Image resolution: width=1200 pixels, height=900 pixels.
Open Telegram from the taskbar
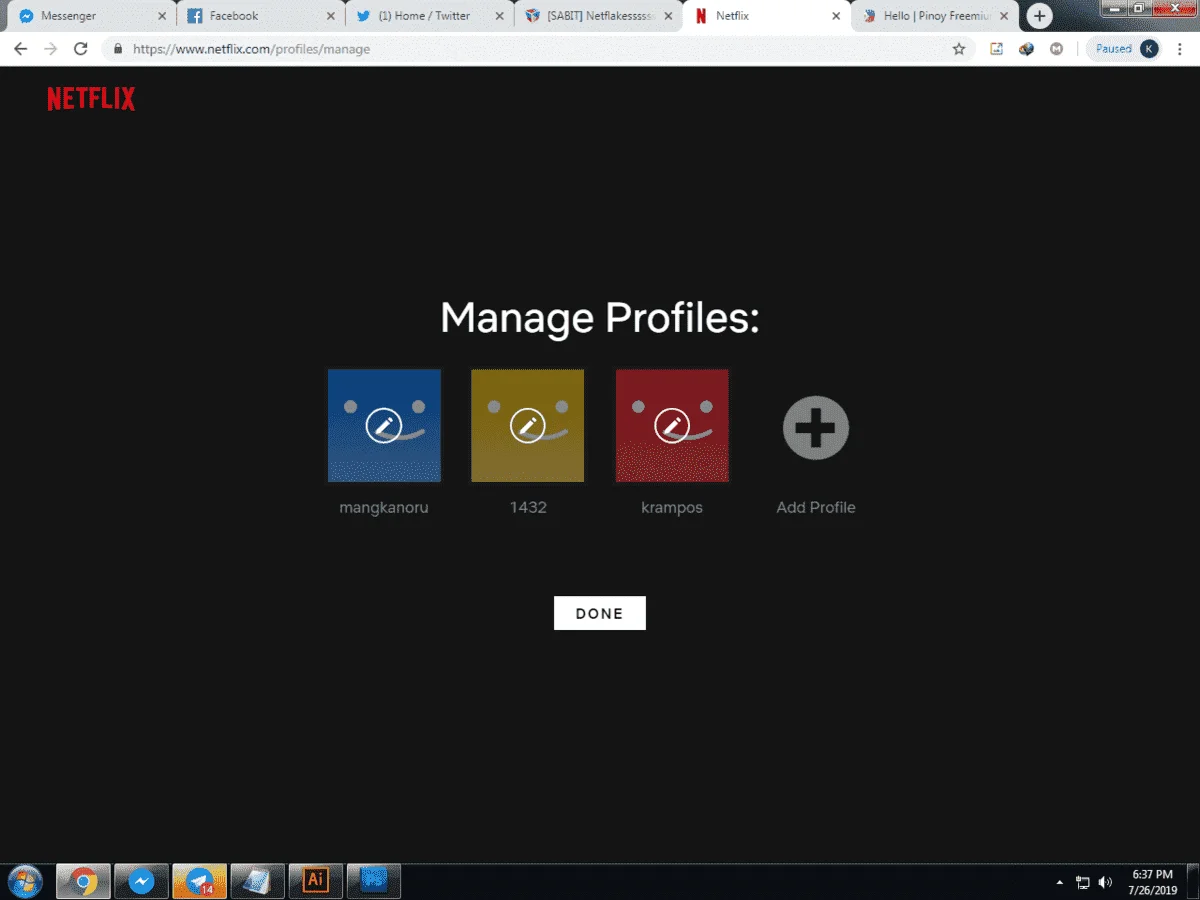[x=199, y=881]
